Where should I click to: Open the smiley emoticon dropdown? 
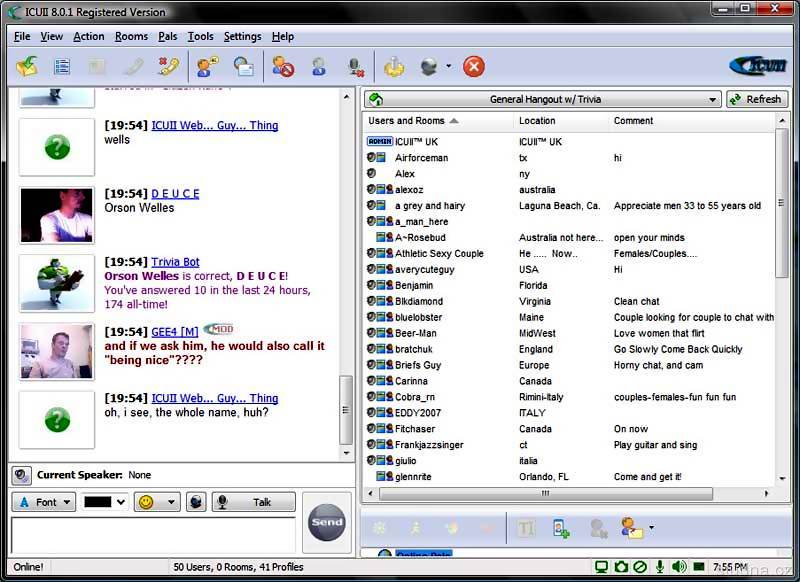click(157, 502)
